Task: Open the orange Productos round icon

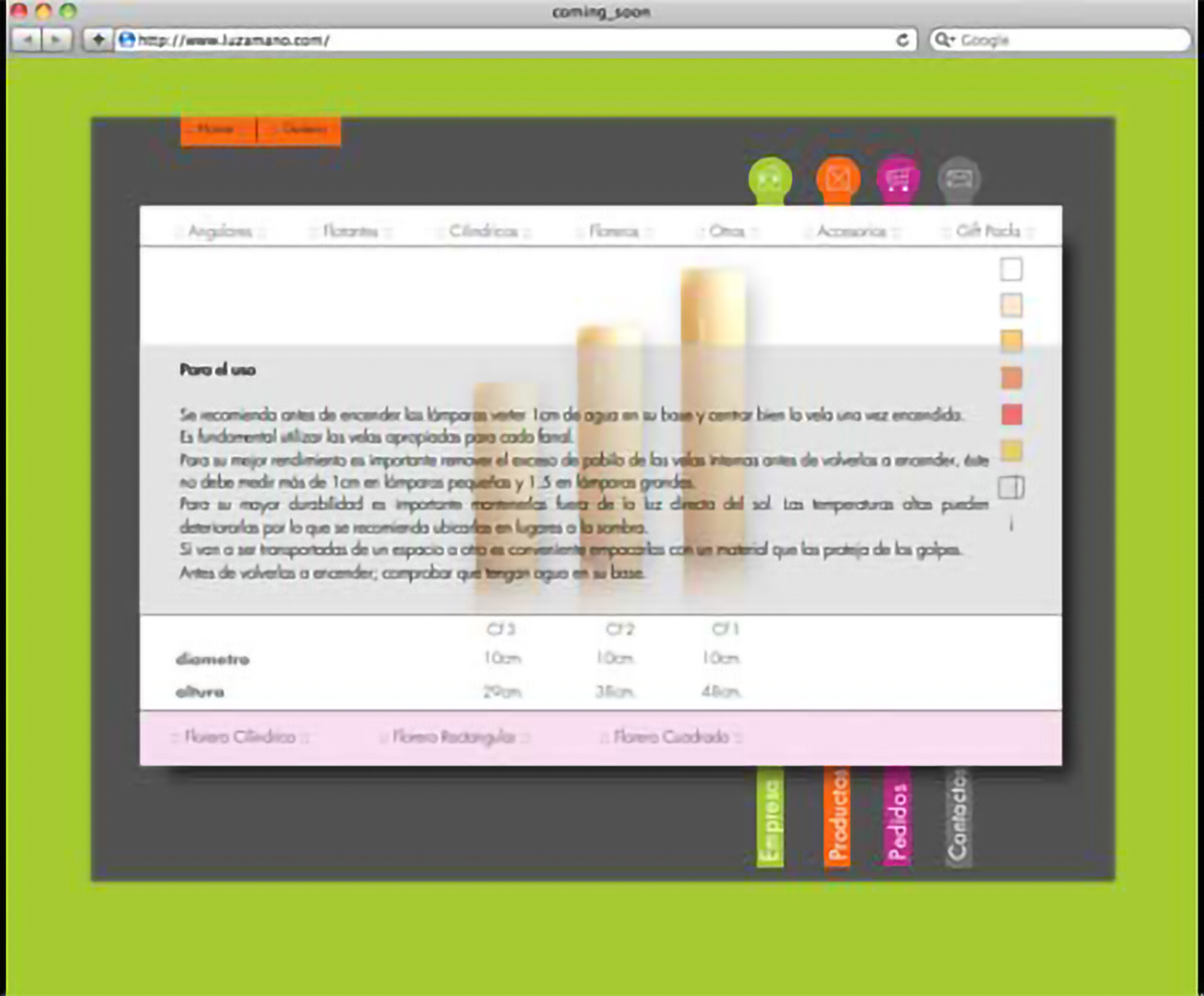Action: (x=838, y=179)
